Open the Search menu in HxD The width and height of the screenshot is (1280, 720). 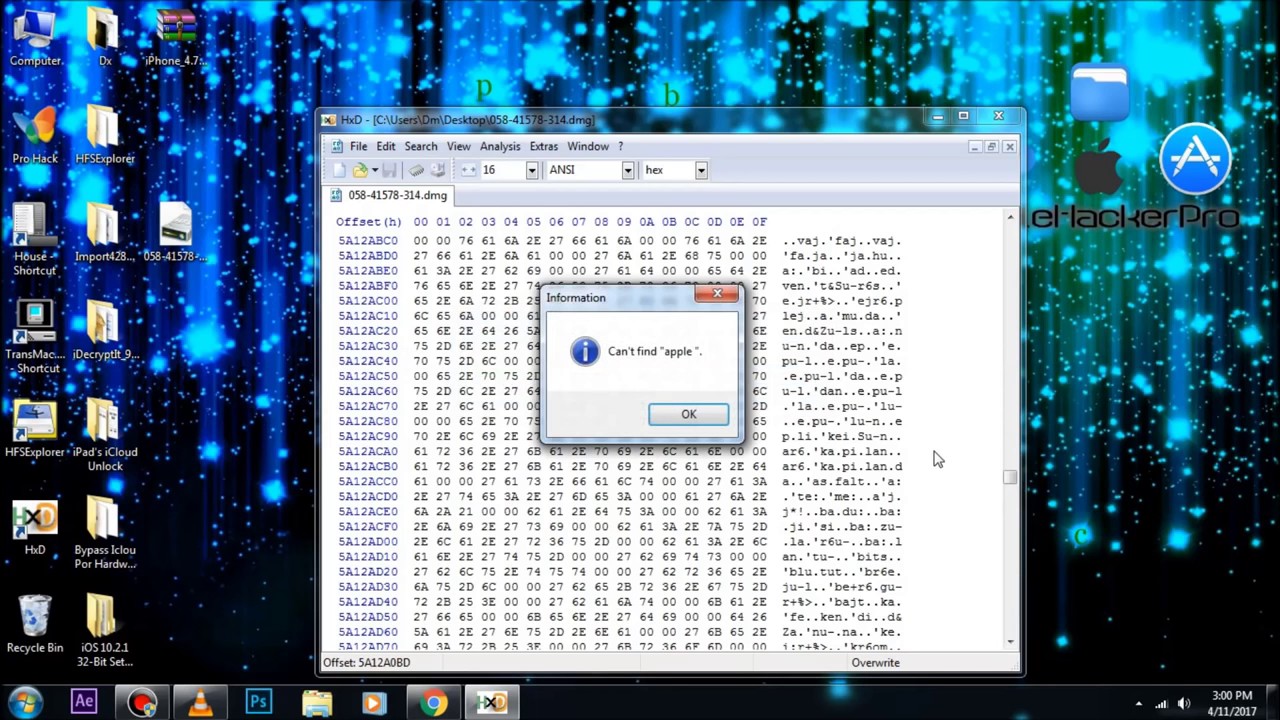420,146
